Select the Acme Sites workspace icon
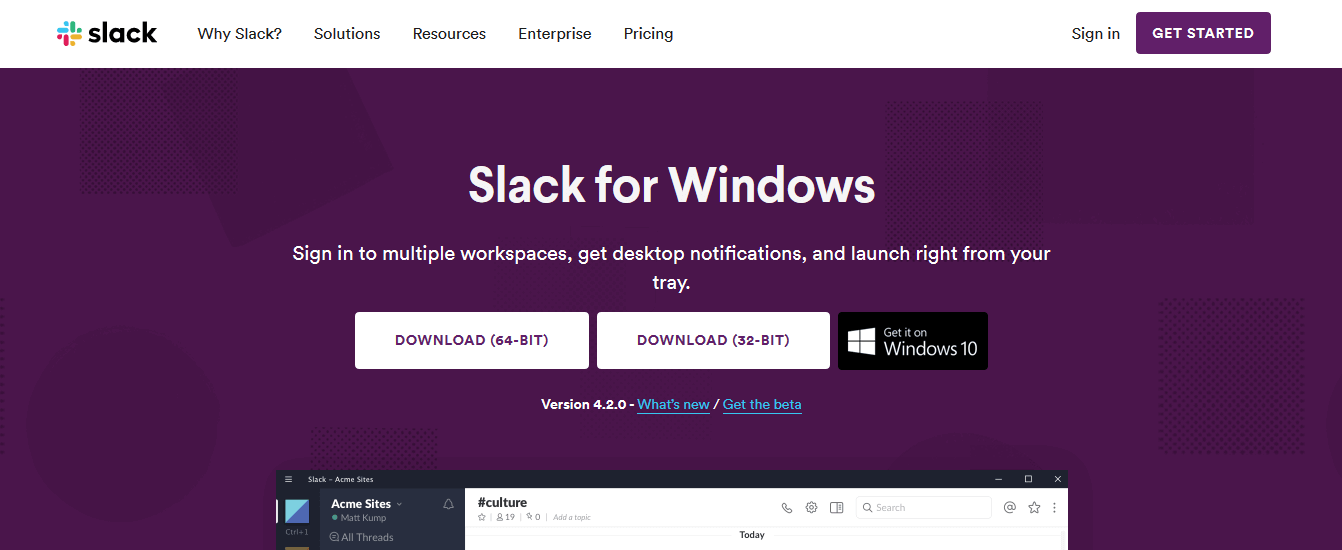Screen dimensions: 1342x550 pyautogui.click(x=297, y=511)
